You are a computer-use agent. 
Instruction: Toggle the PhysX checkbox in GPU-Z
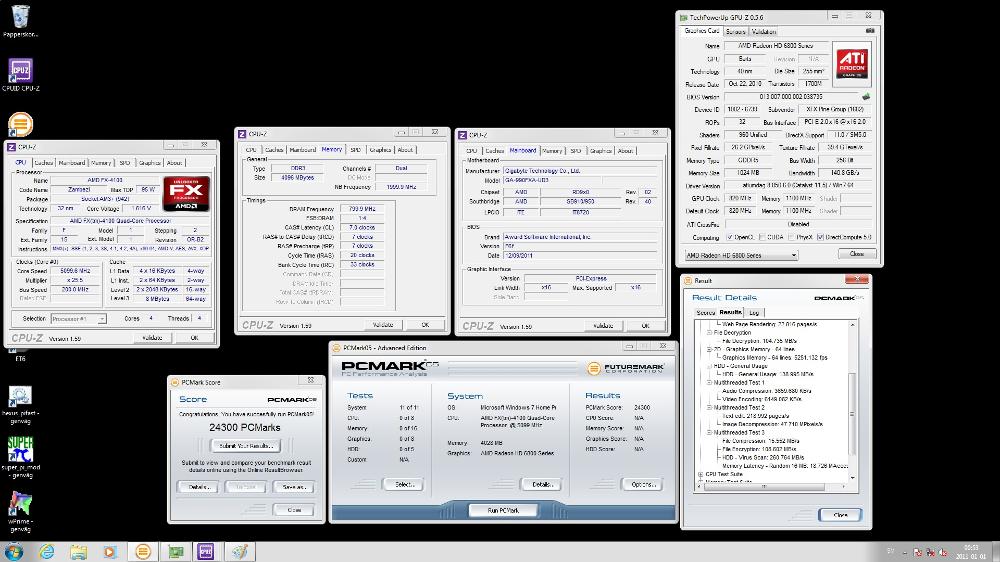[x=791, y=237]
